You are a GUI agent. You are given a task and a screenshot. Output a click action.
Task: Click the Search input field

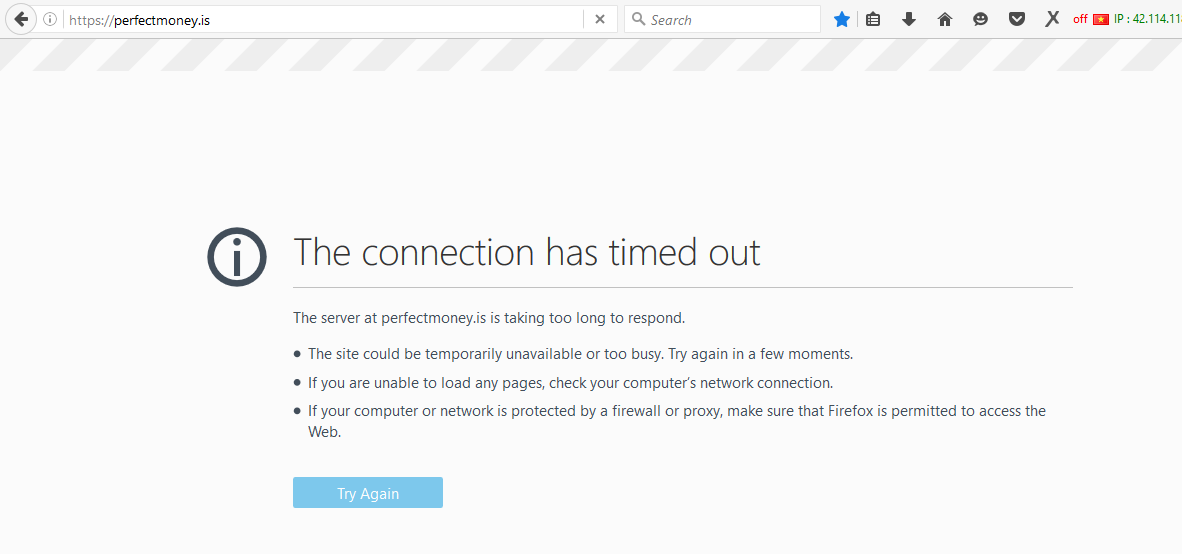[x=730, y=19]
